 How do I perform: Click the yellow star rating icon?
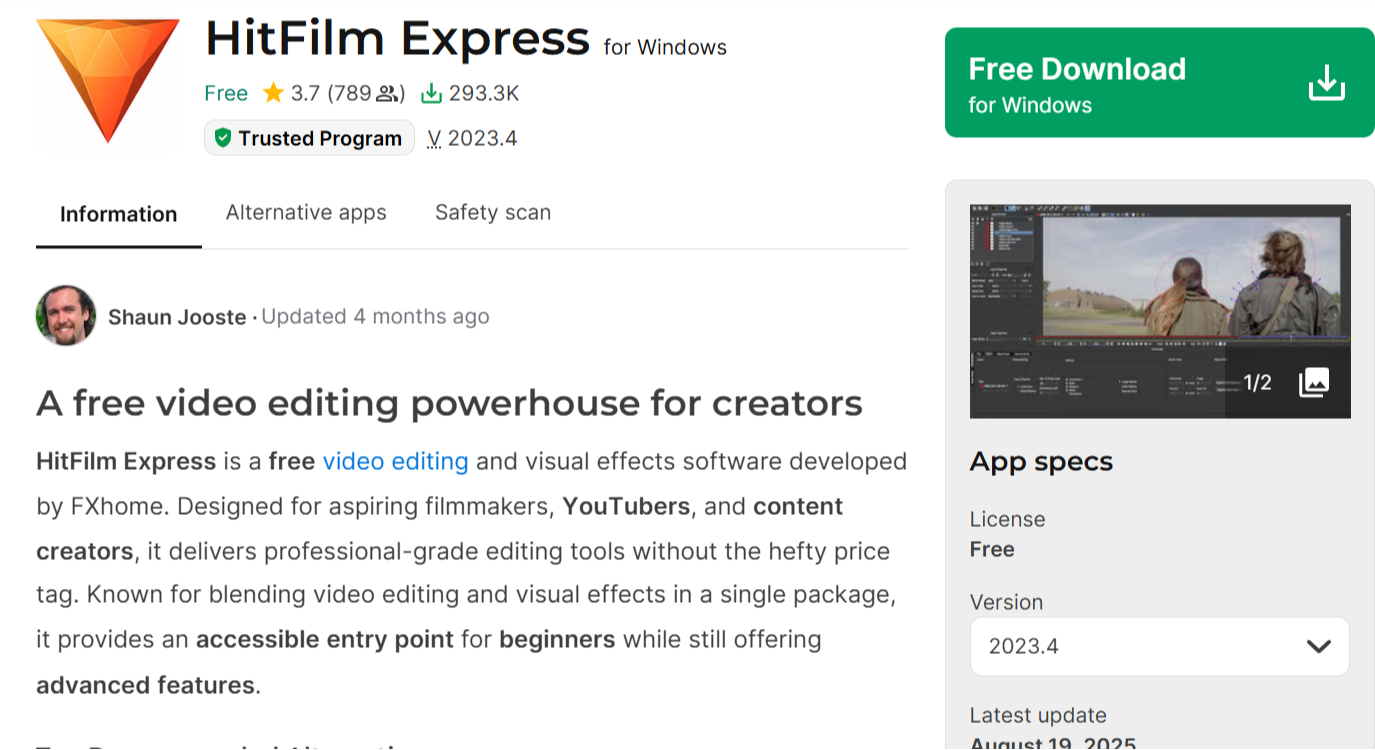point(273,93)
